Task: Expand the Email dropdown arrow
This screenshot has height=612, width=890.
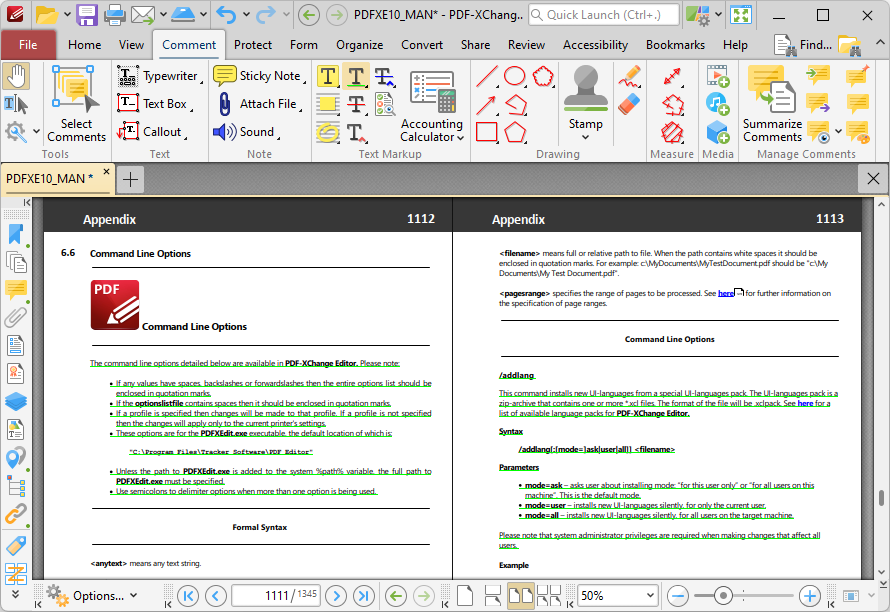Action: coord(163,14)
